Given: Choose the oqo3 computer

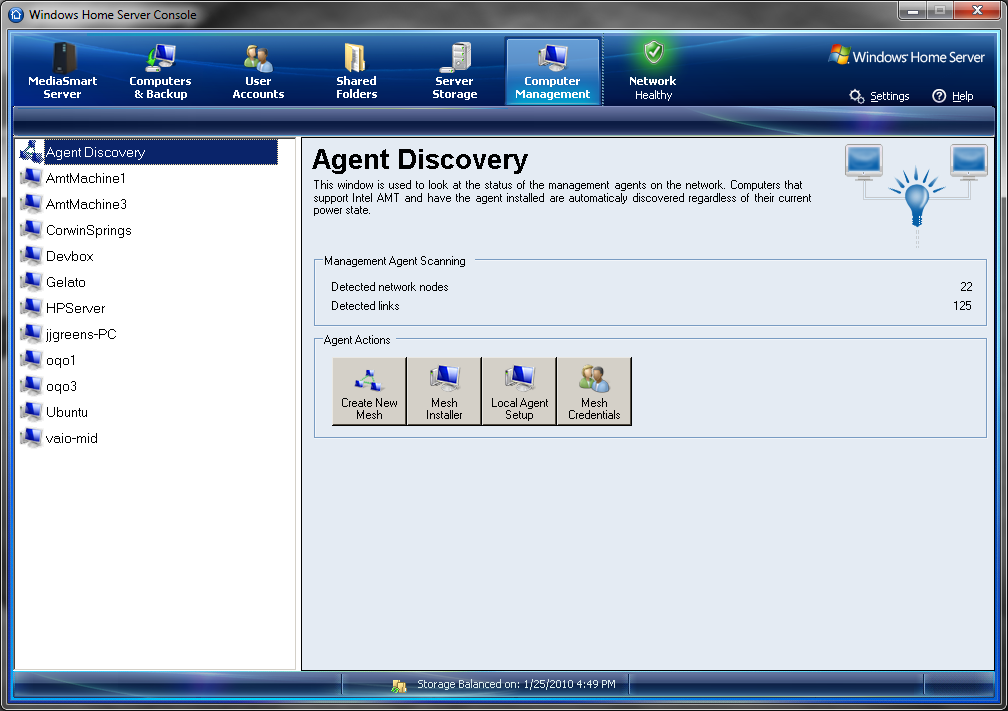Looking at the screenshot, I should [61, 386].
